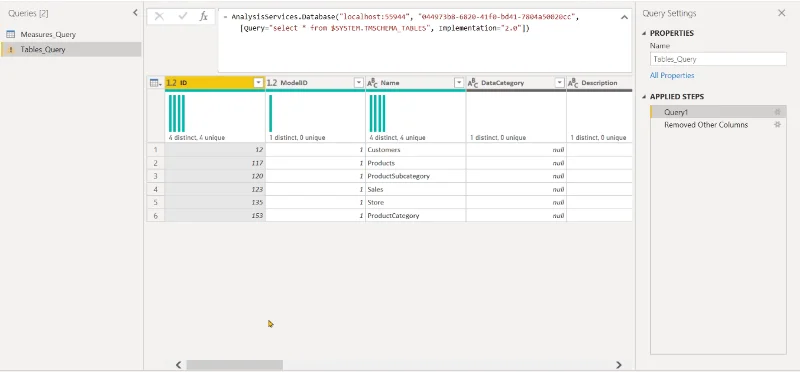The width and height of the screenshot is (800, 372).
Task: Click the scroll right arrow
Action: [x=618, y=365]
